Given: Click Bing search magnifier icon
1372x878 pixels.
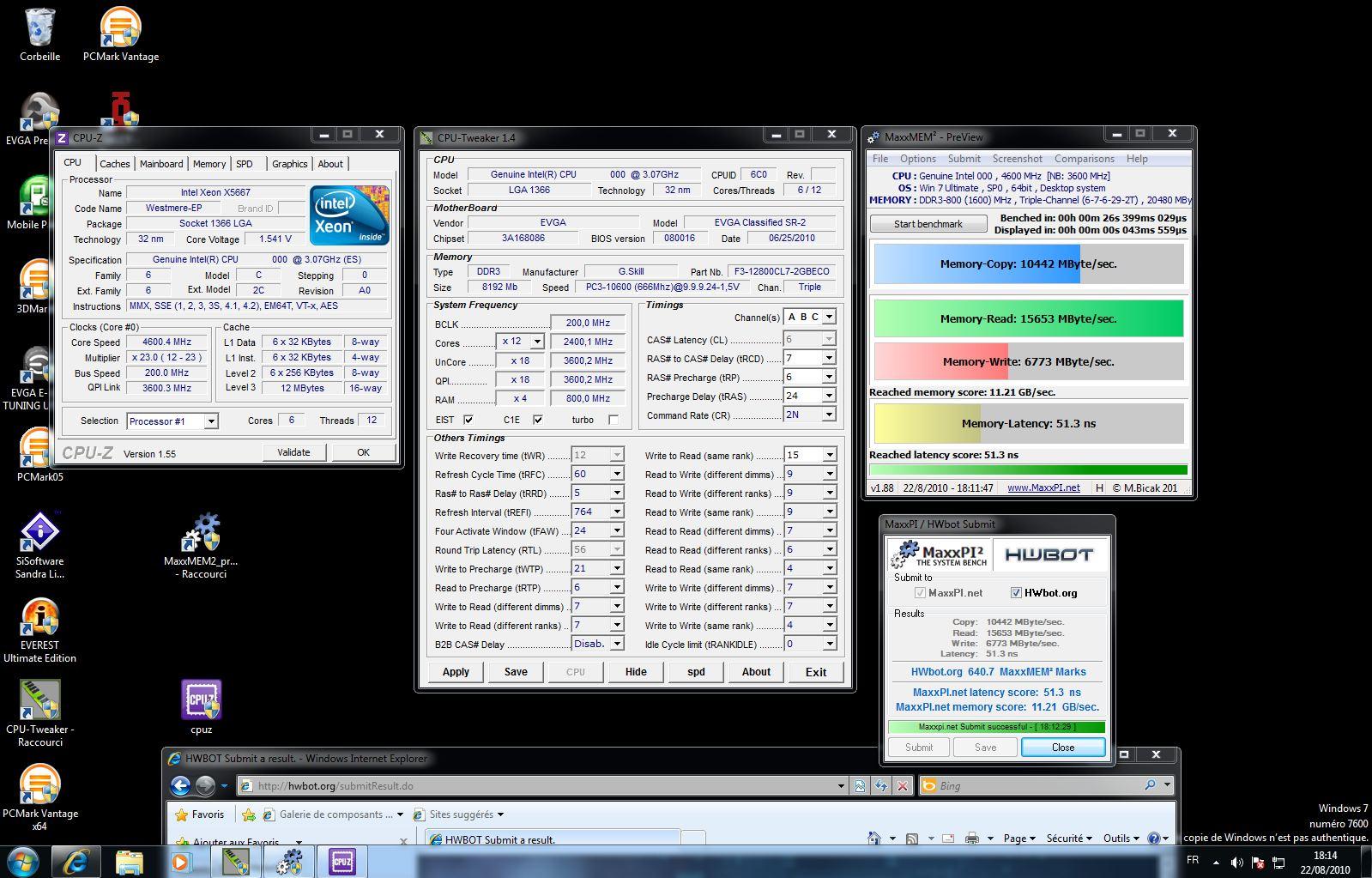Looking at the screenshot, I should (x=1150, y=785).
